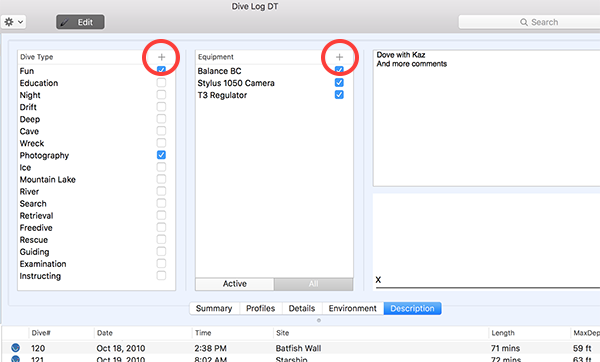Viewport: 600px width, 362px height.
Task: Check the Night dive type
Action: click(161, 95)
